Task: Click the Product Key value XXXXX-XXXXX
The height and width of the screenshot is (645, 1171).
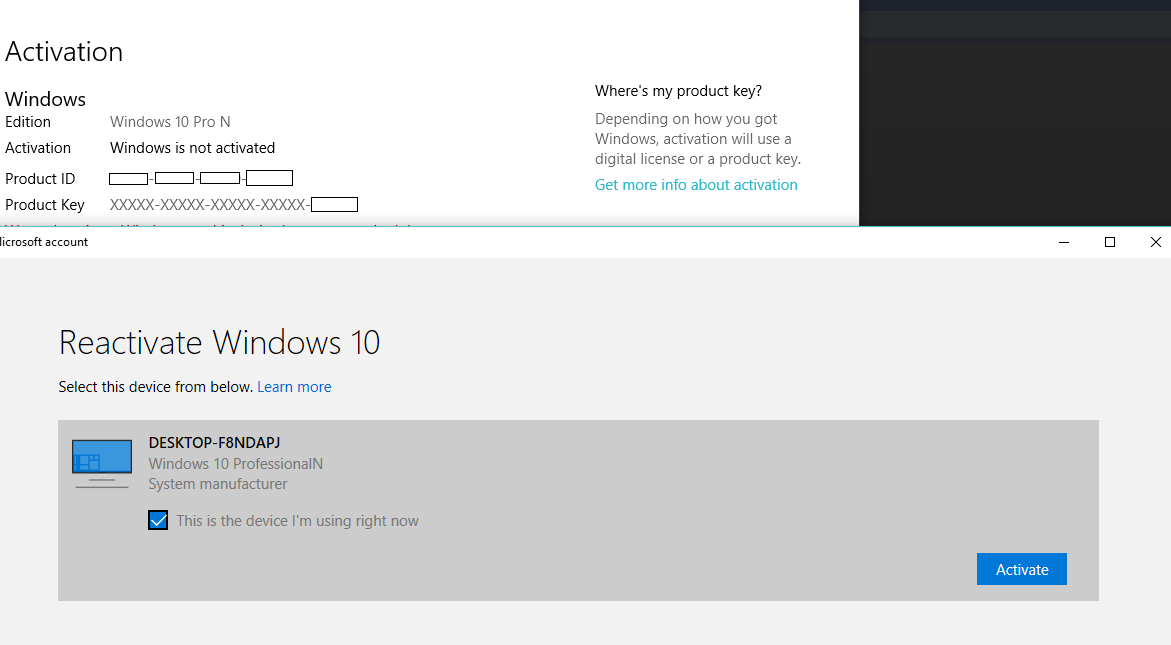Action: click(x=234, y=205)
